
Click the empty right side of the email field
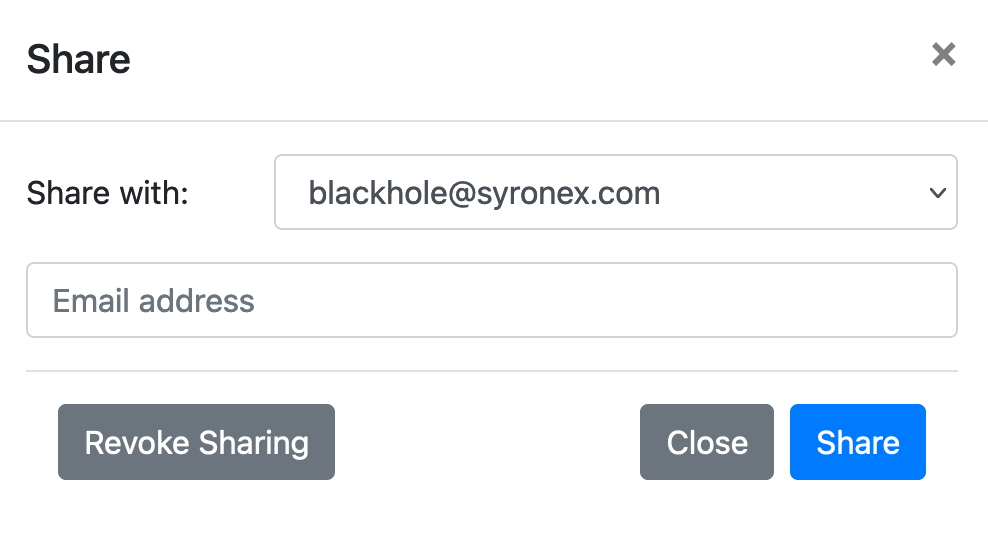[x=693, y=300]
